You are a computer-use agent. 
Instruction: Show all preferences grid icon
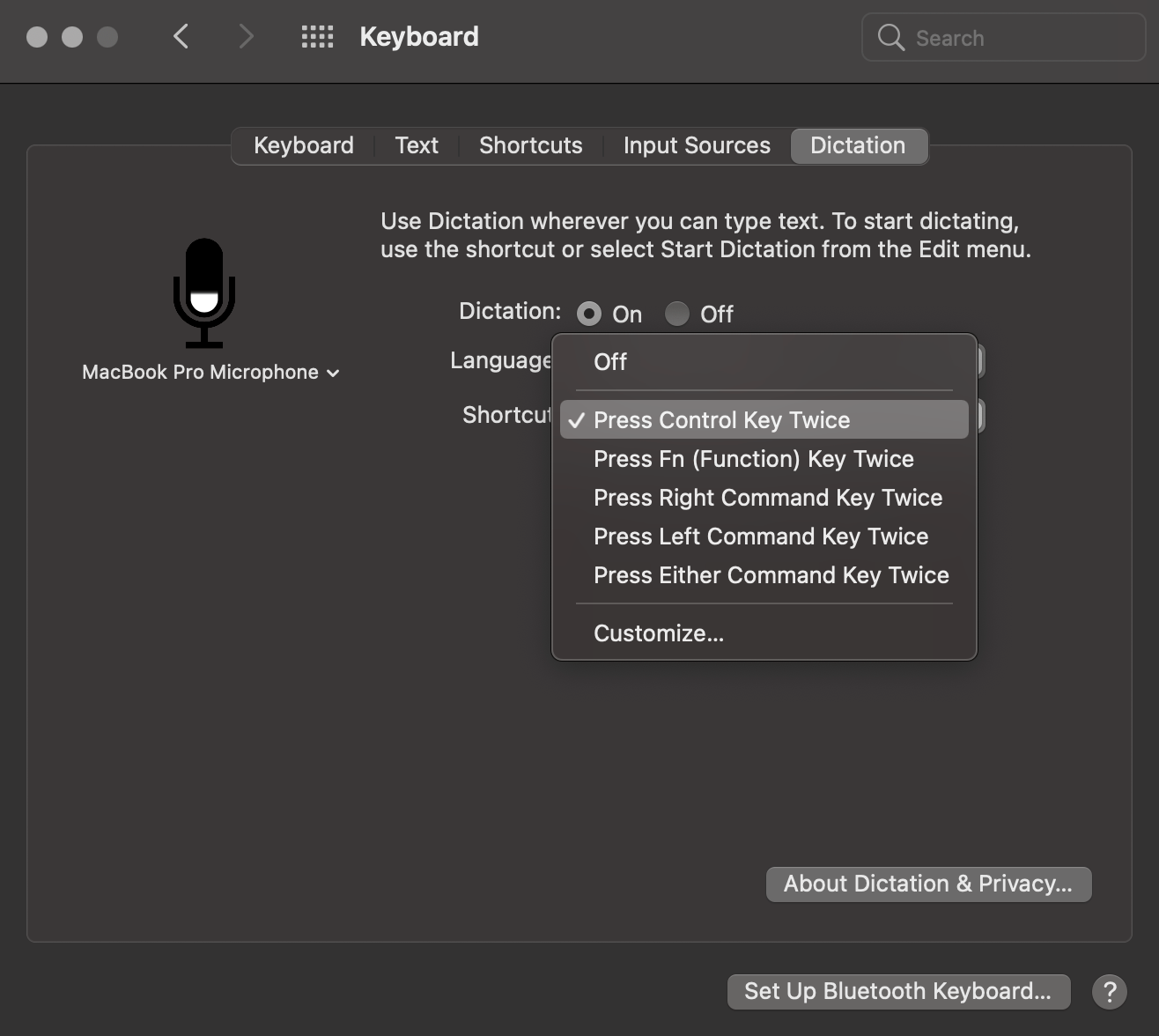coord(317,37)
